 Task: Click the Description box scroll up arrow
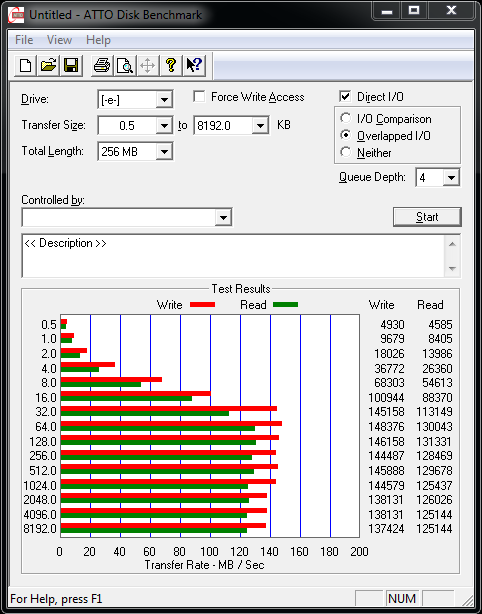click(452, 244)
